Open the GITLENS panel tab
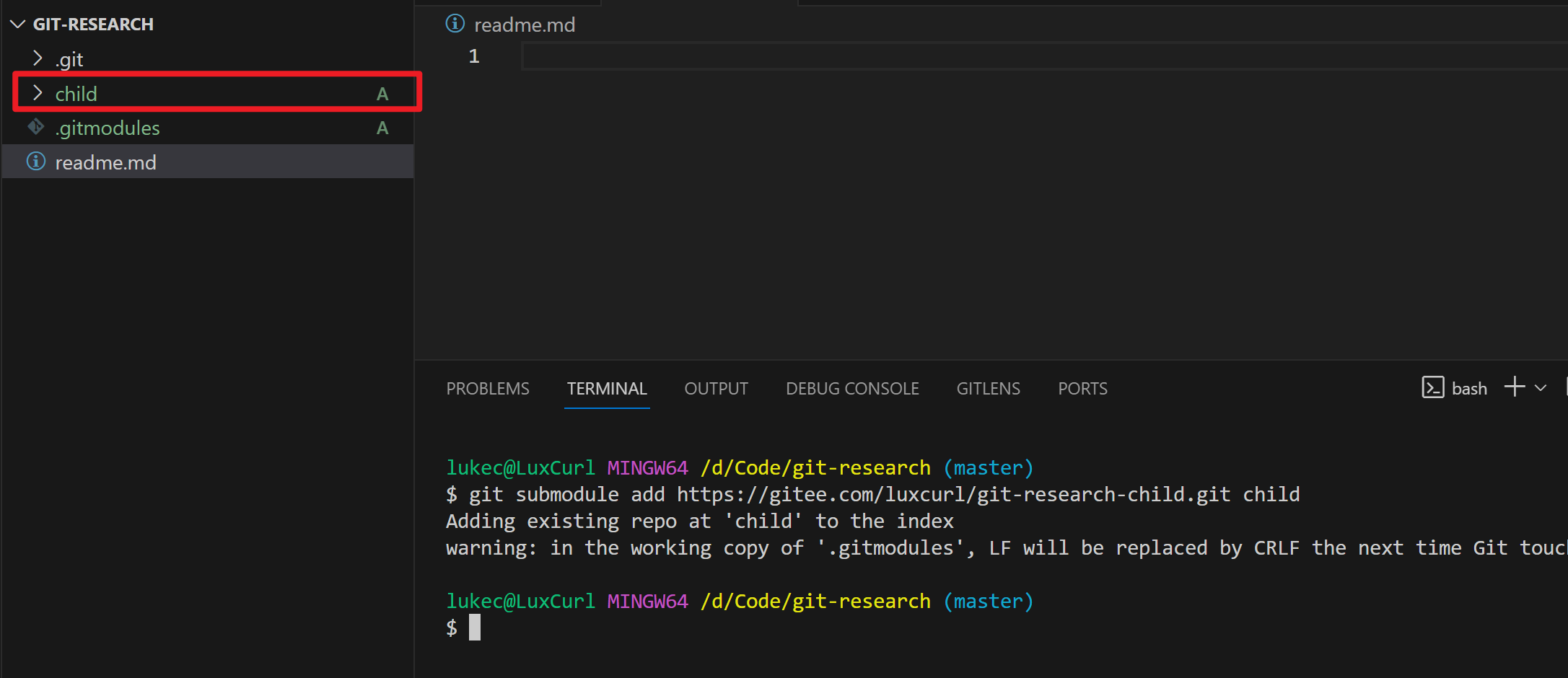1568x678 pixels. pyautogui.click(x=988, y=389)
